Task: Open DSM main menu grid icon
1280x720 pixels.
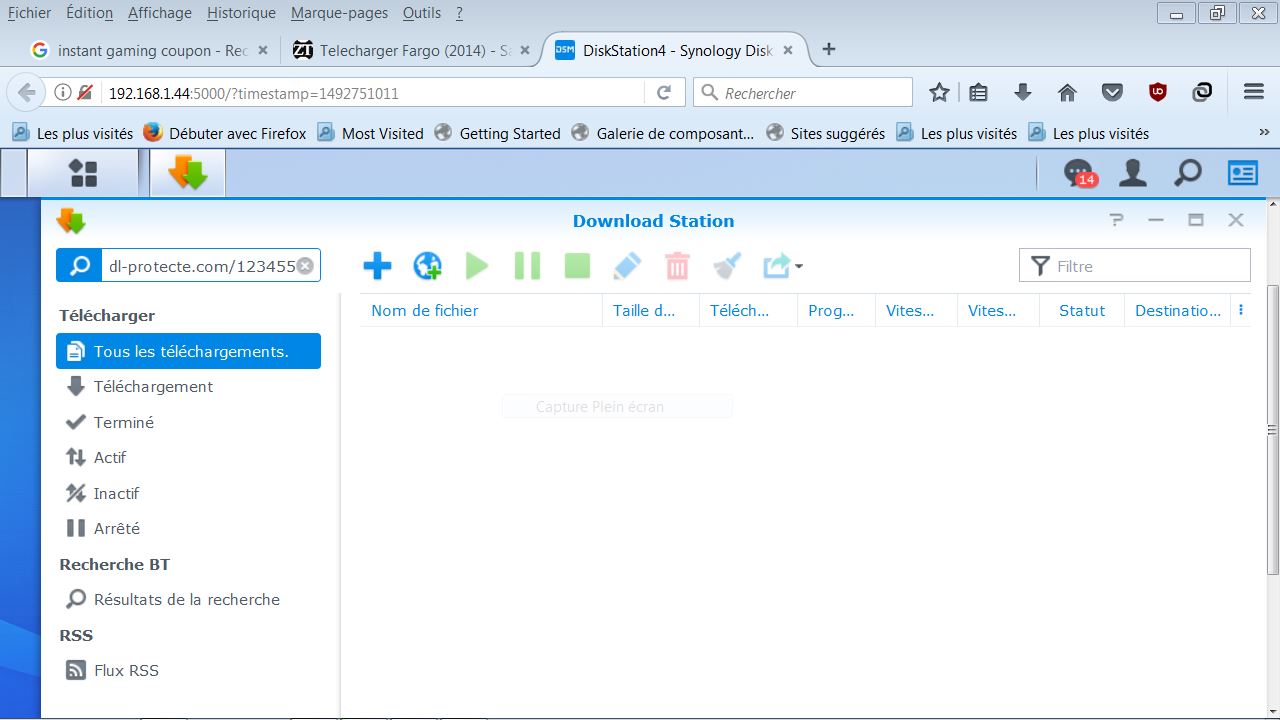Action: [83, 174]
